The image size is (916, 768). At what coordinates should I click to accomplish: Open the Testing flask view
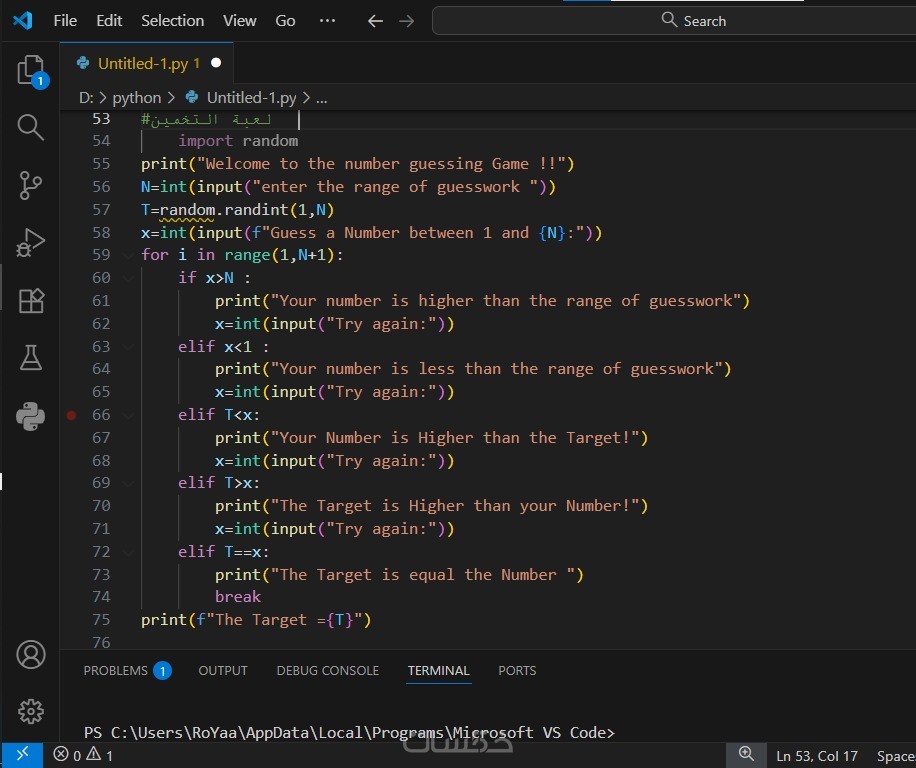coord(31,357)
